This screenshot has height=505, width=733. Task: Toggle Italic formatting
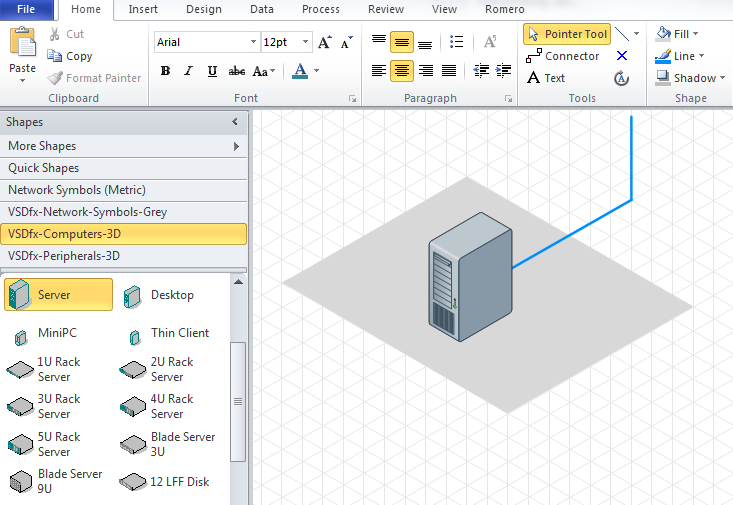tap(189, 71)
